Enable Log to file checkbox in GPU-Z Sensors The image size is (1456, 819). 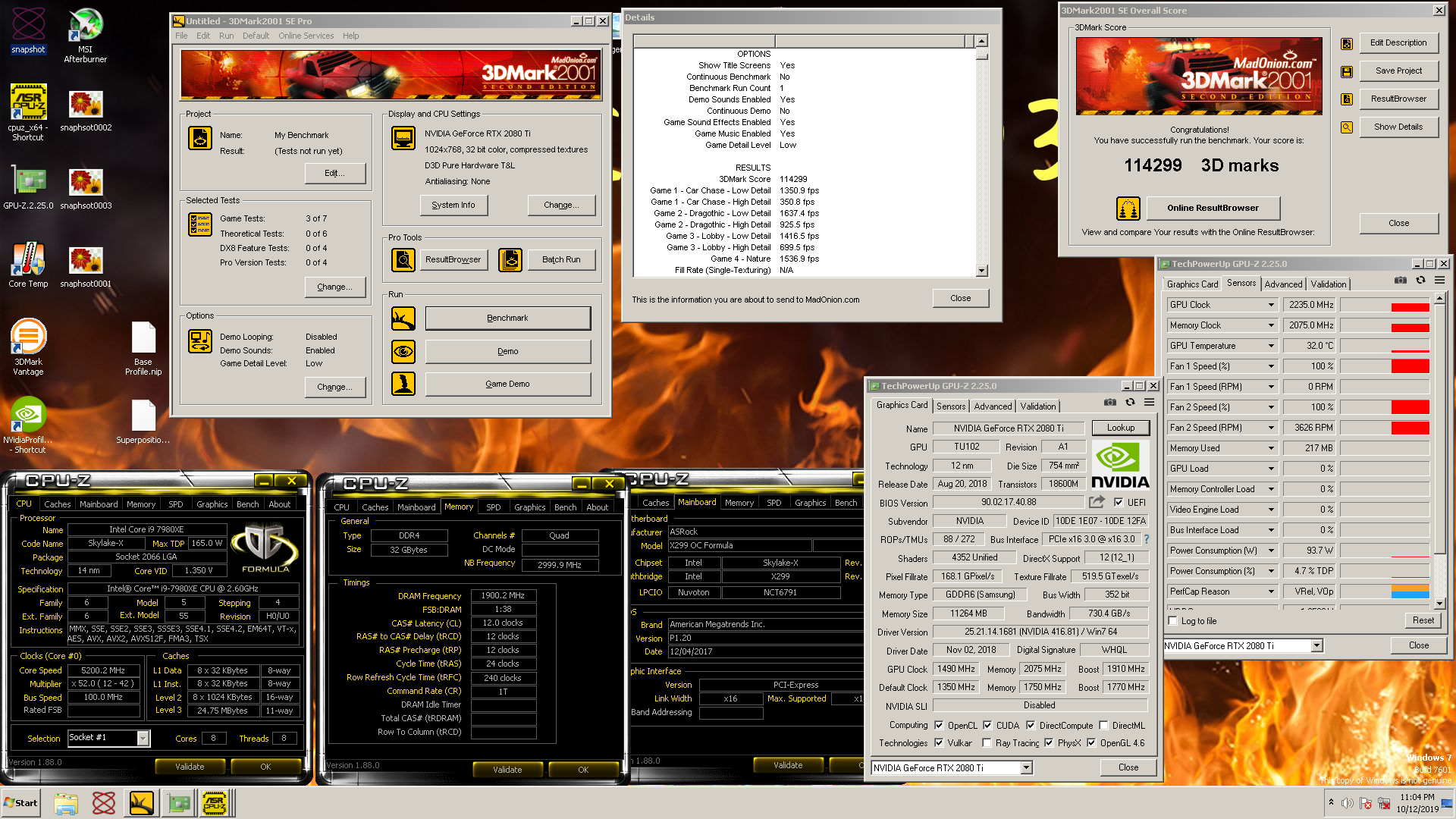tap(1173, 621)
